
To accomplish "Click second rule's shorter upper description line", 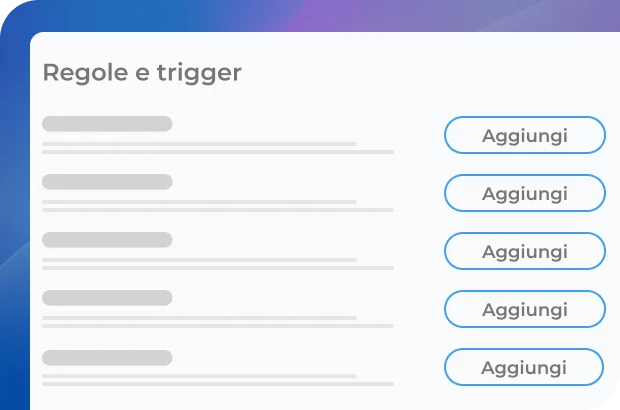I will 199,202.
